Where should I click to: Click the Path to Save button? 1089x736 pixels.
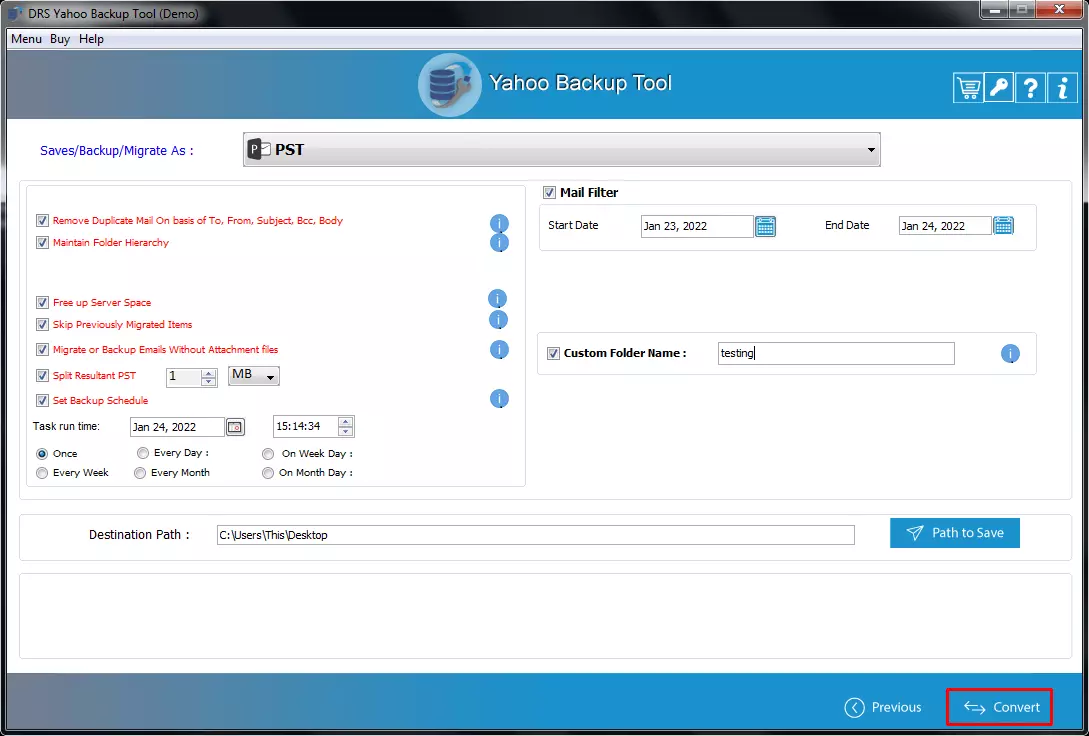(x=955, y=533)
